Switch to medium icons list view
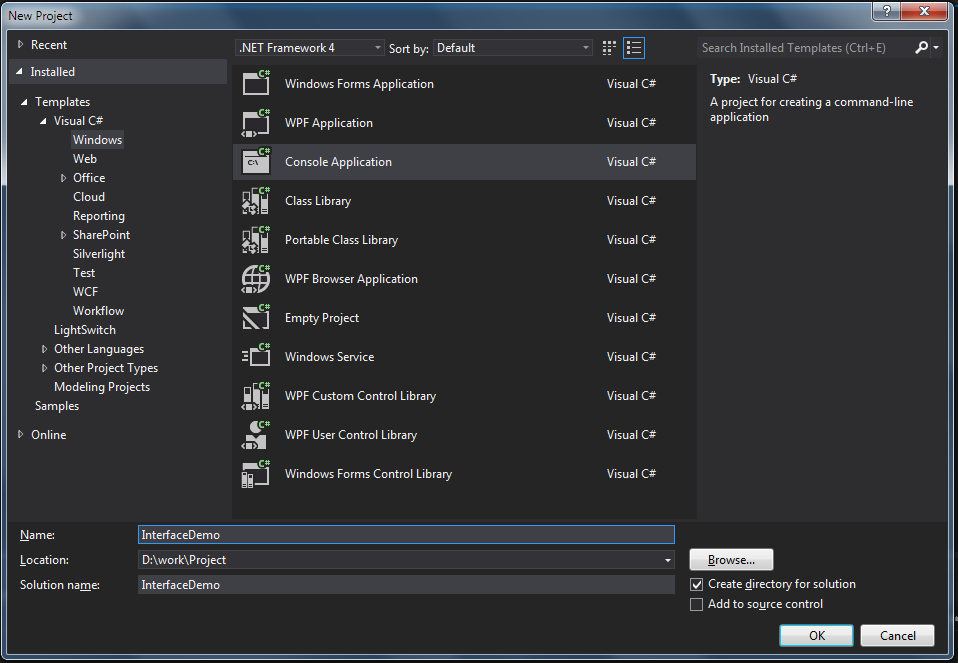The width and height of the screenshot is (958, 663). [634, 48]
